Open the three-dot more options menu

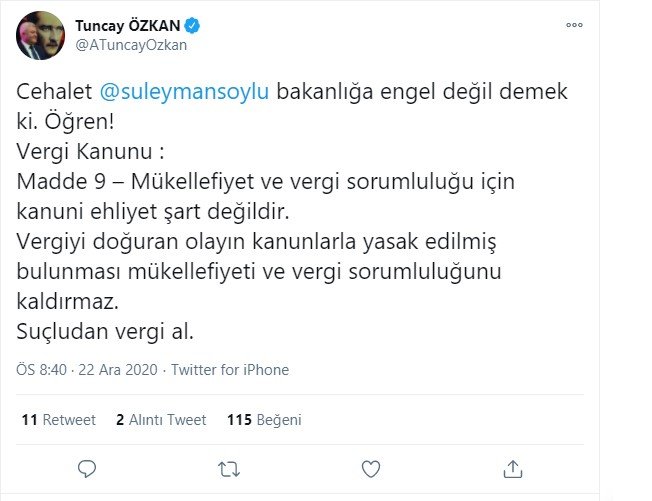pyautogui.click(x=574, y=25)
